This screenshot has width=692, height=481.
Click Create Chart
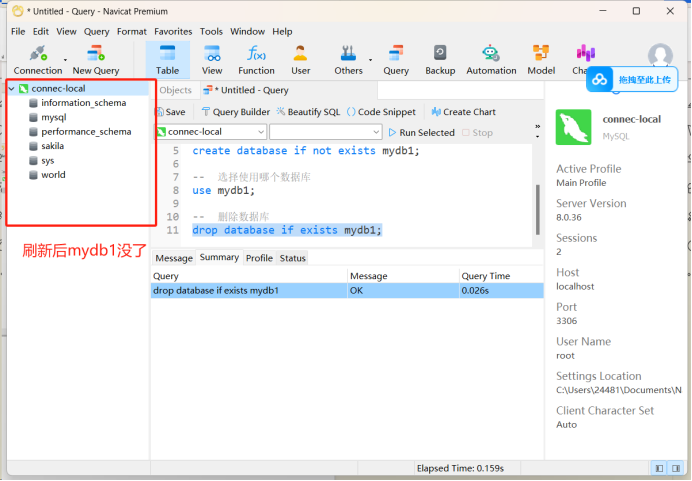click(x=463, y=112)
